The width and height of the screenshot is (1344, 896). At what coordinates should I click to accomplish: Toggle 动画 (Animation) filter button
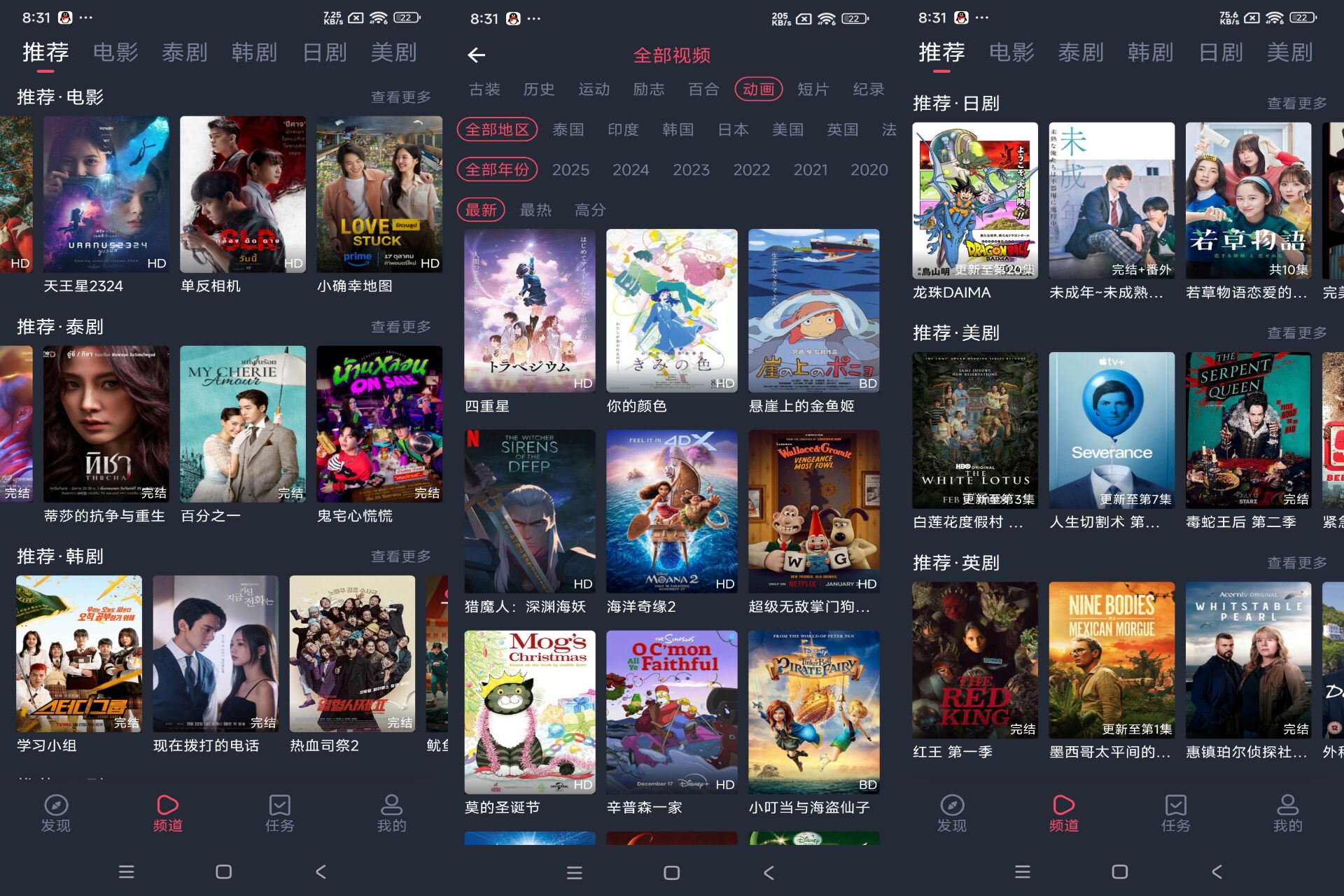point(757,89)
